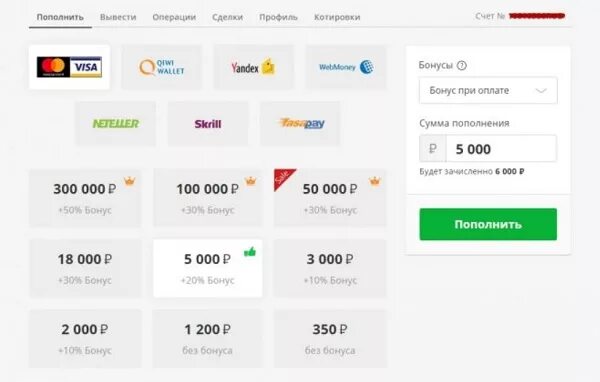600x382 pixels.
Task: Select Yandex money payment method
Action: 254,67
